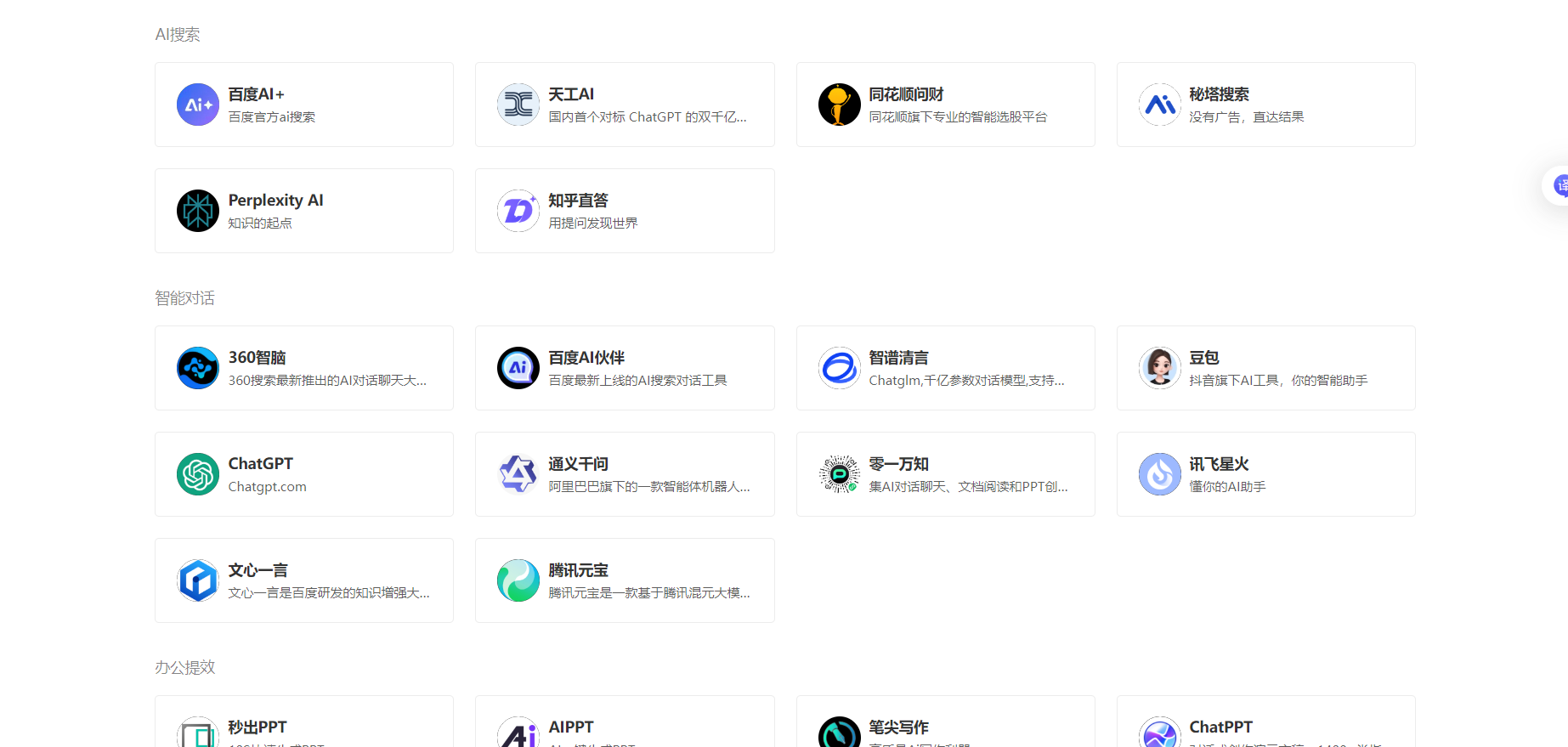Open the 智谱清言 title link
The height and width of the screenshot is (747, 1568).
pos(898,358)
